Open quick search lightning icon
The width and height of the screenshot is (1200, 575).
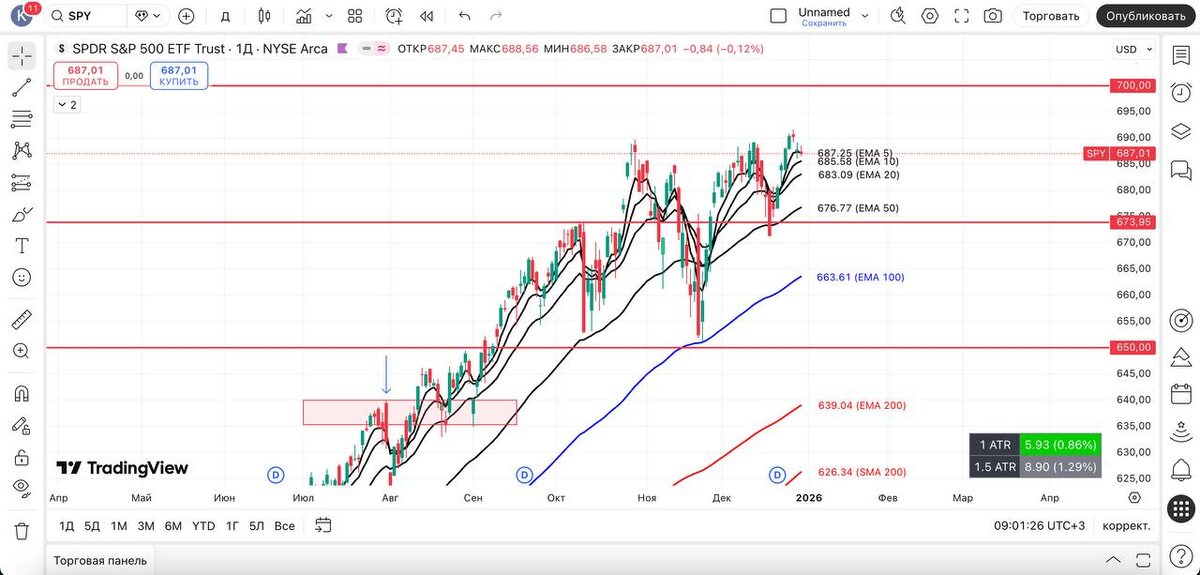(897, 16)
